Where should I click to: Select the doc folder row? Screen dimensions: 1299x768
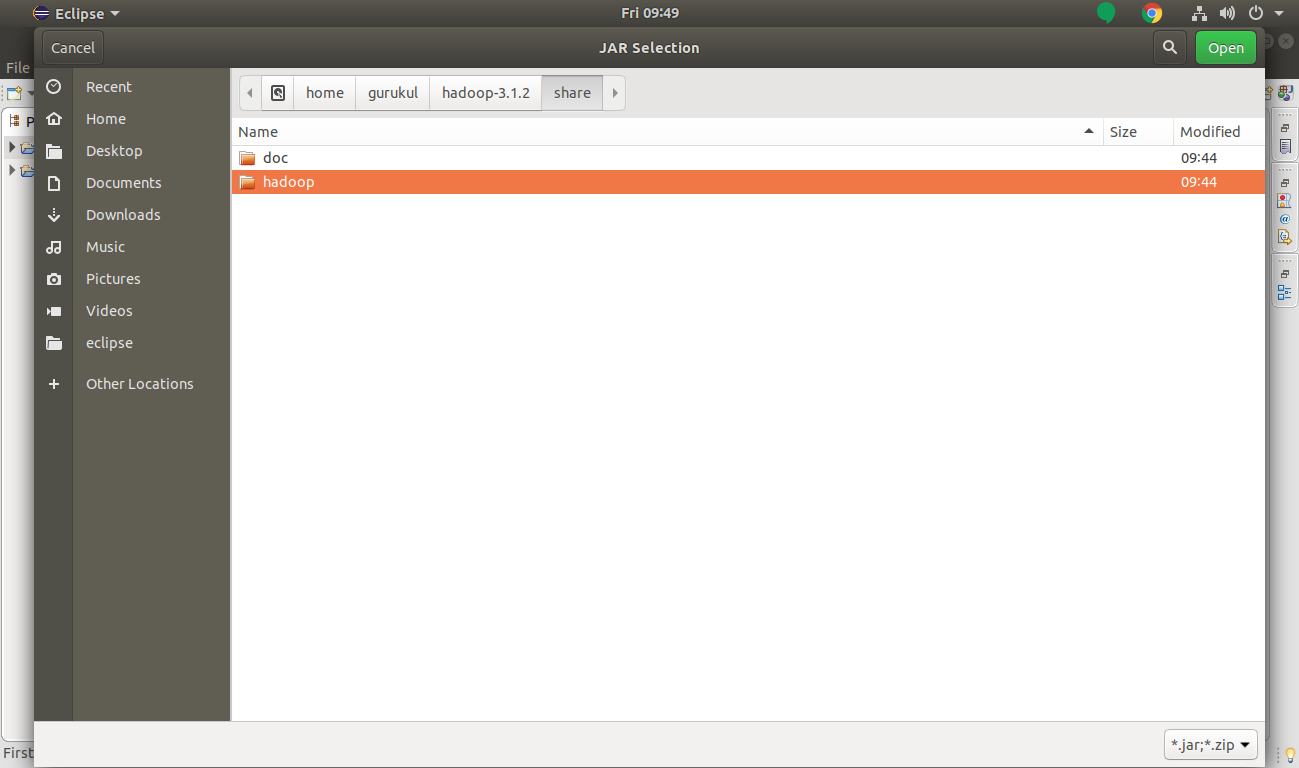pos(748,158)
